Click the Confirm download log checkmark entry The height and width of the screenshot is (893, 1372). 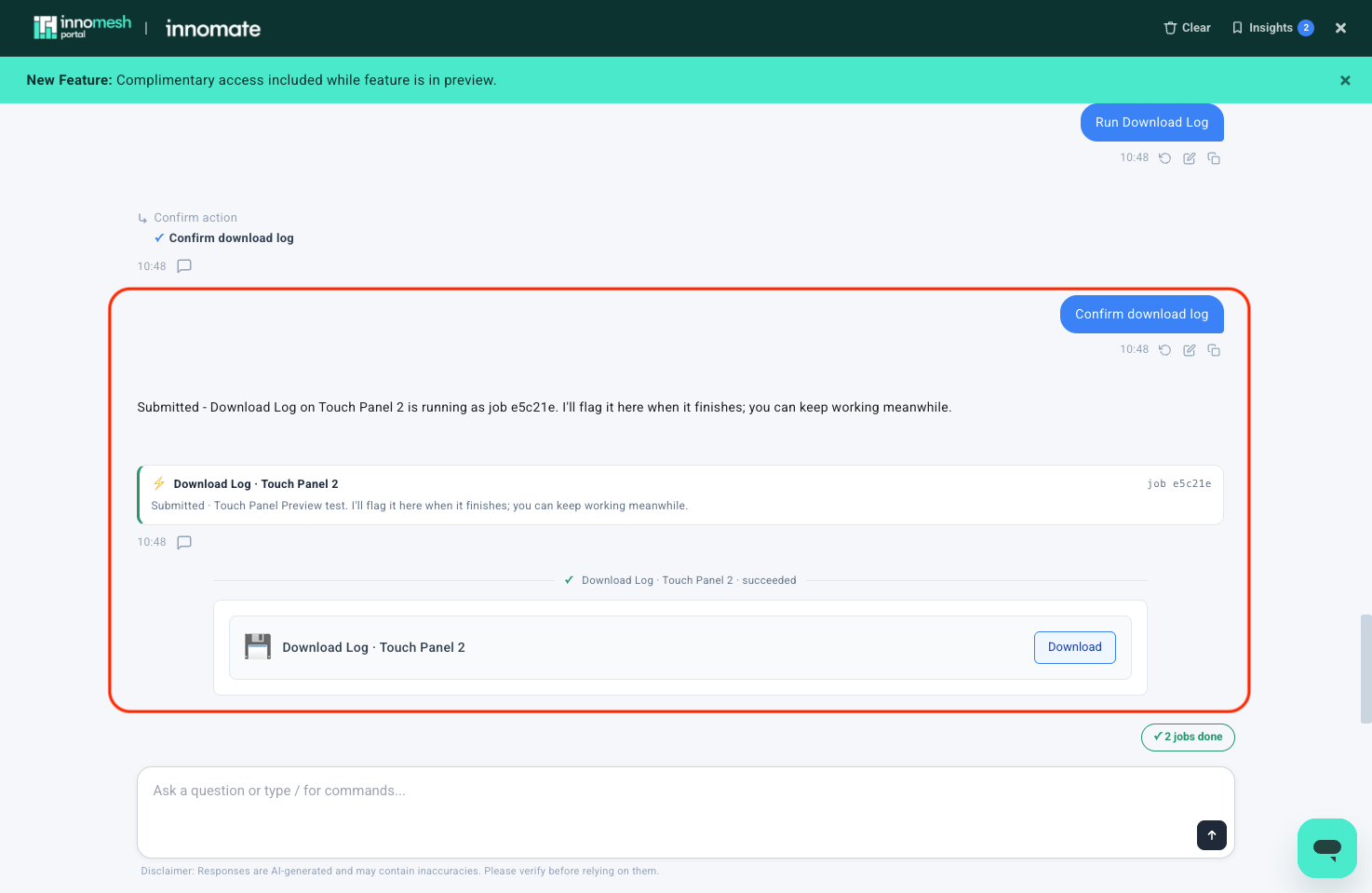point(223,238)
